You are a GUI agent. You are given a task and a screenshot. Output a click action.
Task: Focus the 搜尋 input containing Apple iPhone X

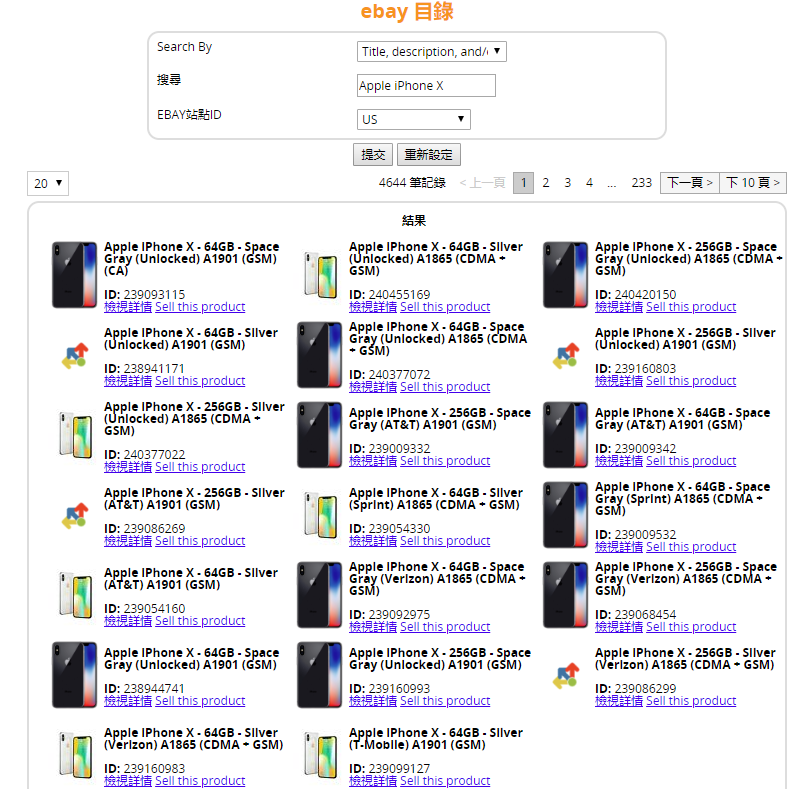pos(427,85)
